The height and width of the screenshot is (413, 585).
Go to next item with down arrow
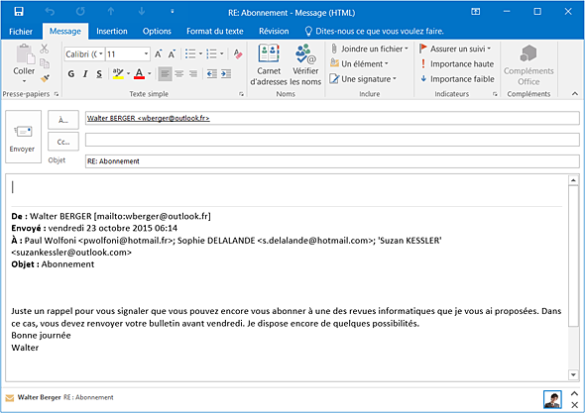pos(142,12)
